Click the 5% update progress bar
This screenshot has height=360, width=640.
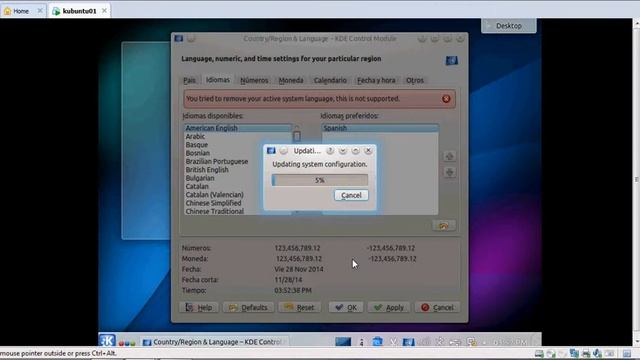click(x=320, y=180)
